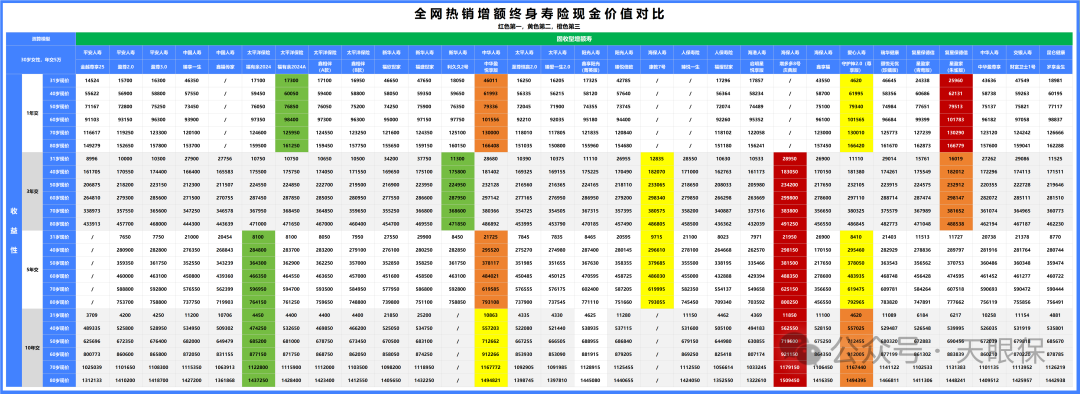Viewport: 1080px width, 394px height.
Task: Click the 30岁女性，年交5万 header cell
Action: pyautogui.click(x=41, y=60)
